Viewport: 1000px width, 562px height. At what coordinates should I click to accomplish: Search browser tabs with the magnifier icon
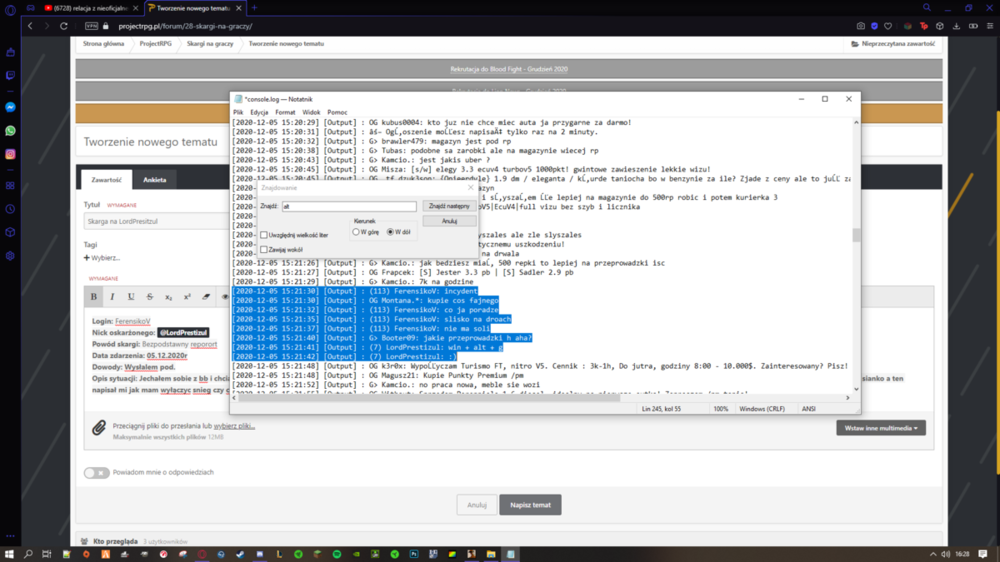click(x=927, y=8)
